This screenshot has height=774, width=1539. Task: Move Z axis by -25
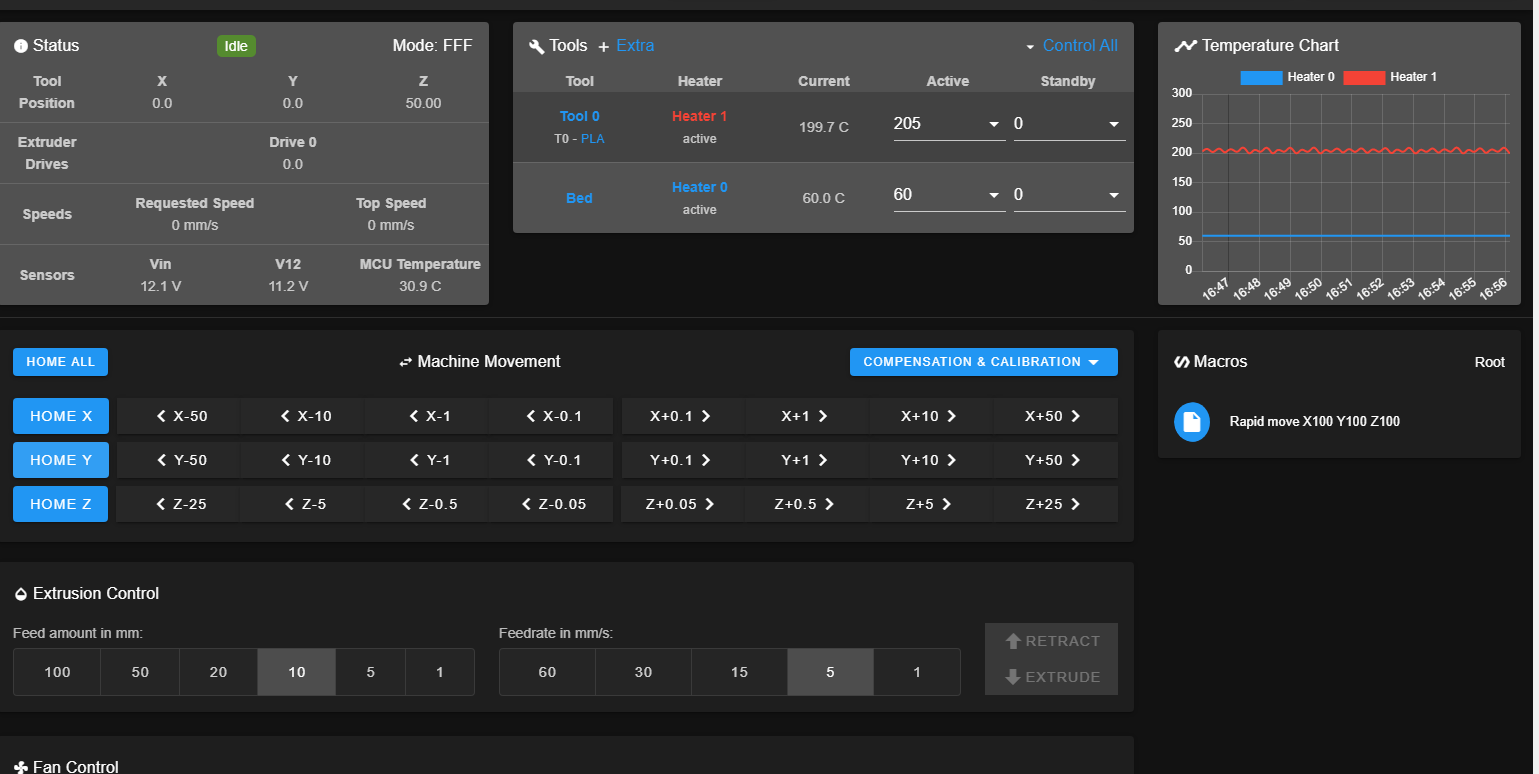click(179, 504)
